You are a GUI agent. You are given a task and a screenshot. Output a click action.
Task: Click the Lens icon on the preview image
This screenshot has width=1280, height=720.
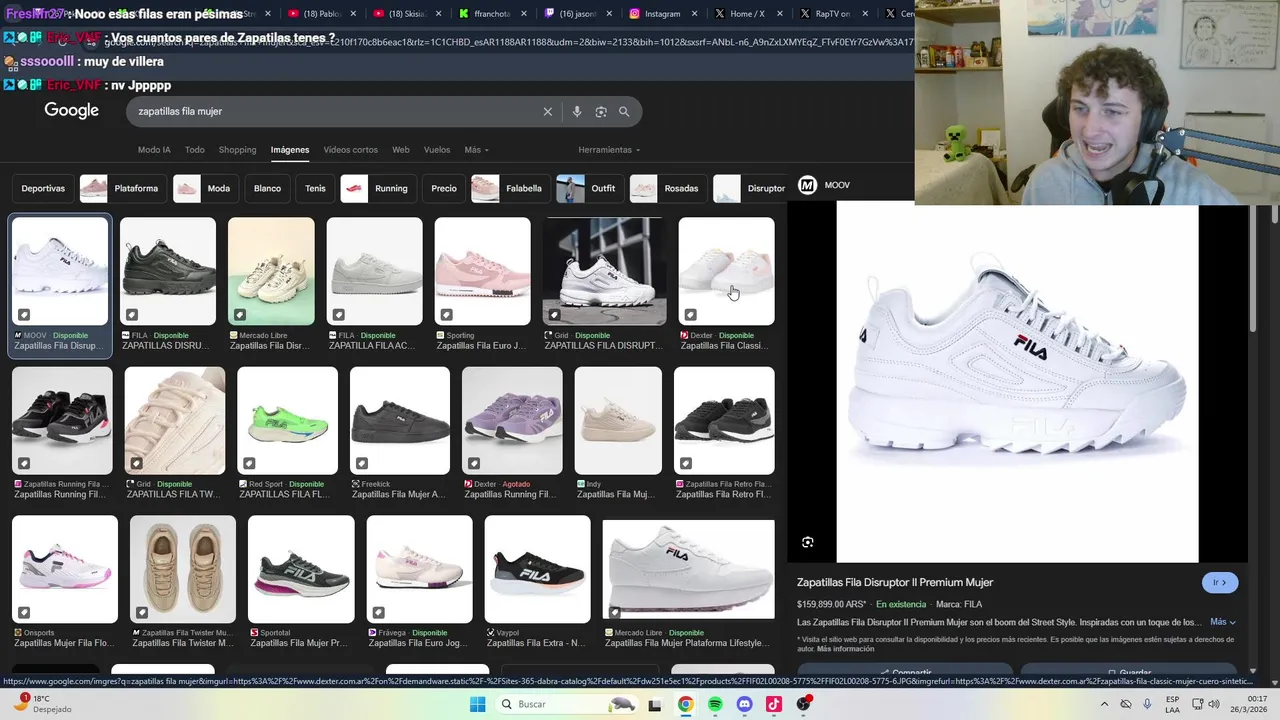click(807, 542)
